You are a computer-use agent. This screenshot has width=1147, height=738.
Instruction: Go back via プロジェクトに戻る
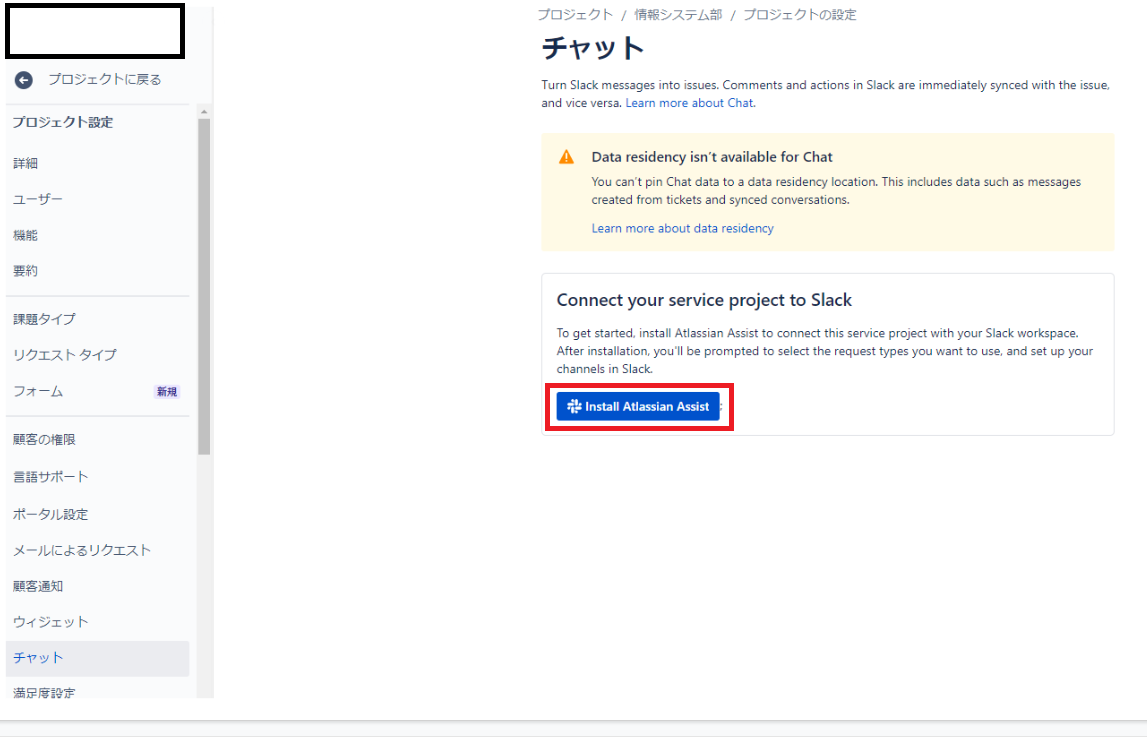105,79
